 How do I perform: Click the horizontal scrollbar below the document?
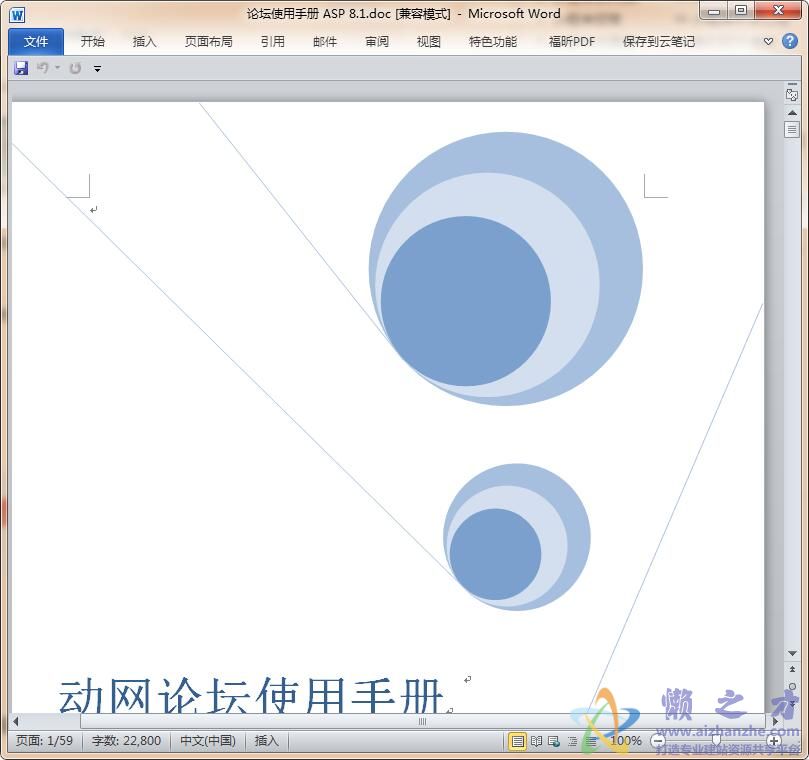[x=420, y=719]
